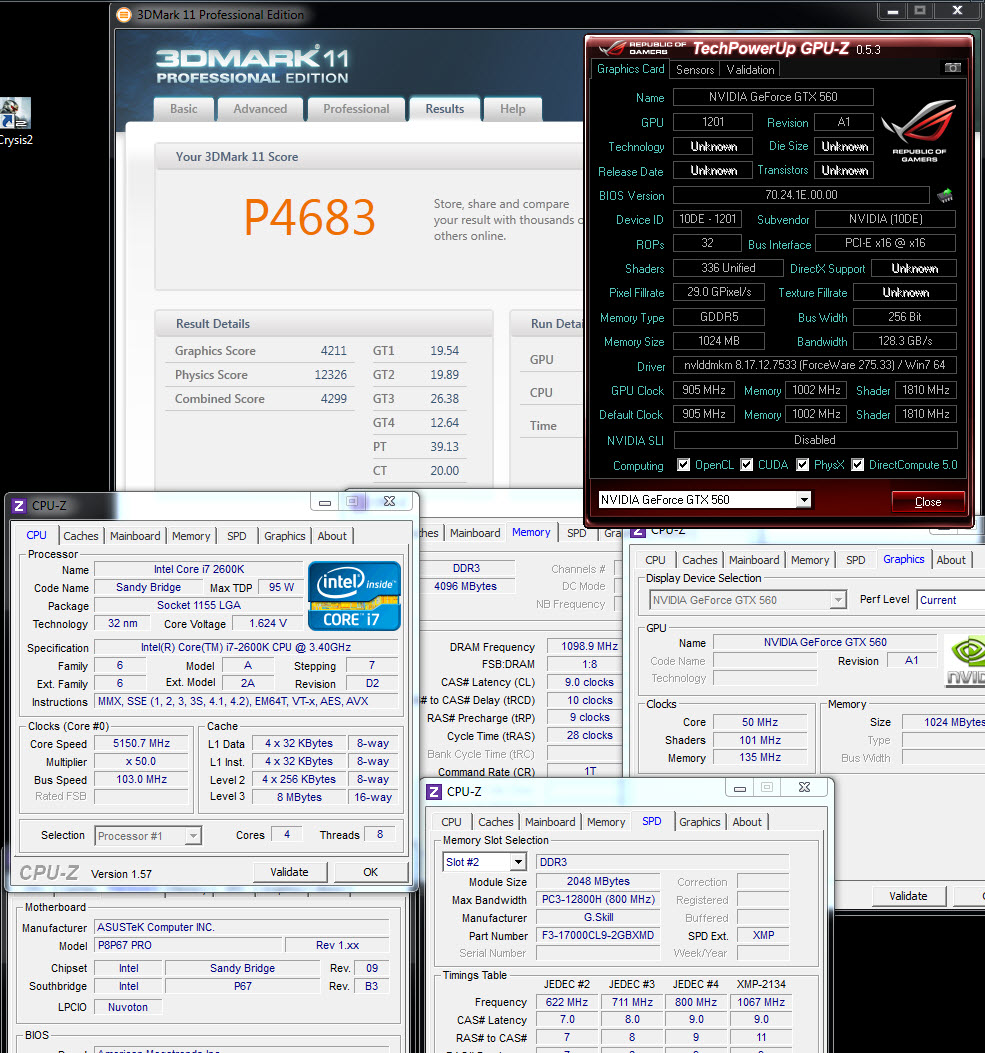Click the Part Number field F3-17000CL9-2GBXMD
The image size is (985, 1053).
tap(598, 935)
